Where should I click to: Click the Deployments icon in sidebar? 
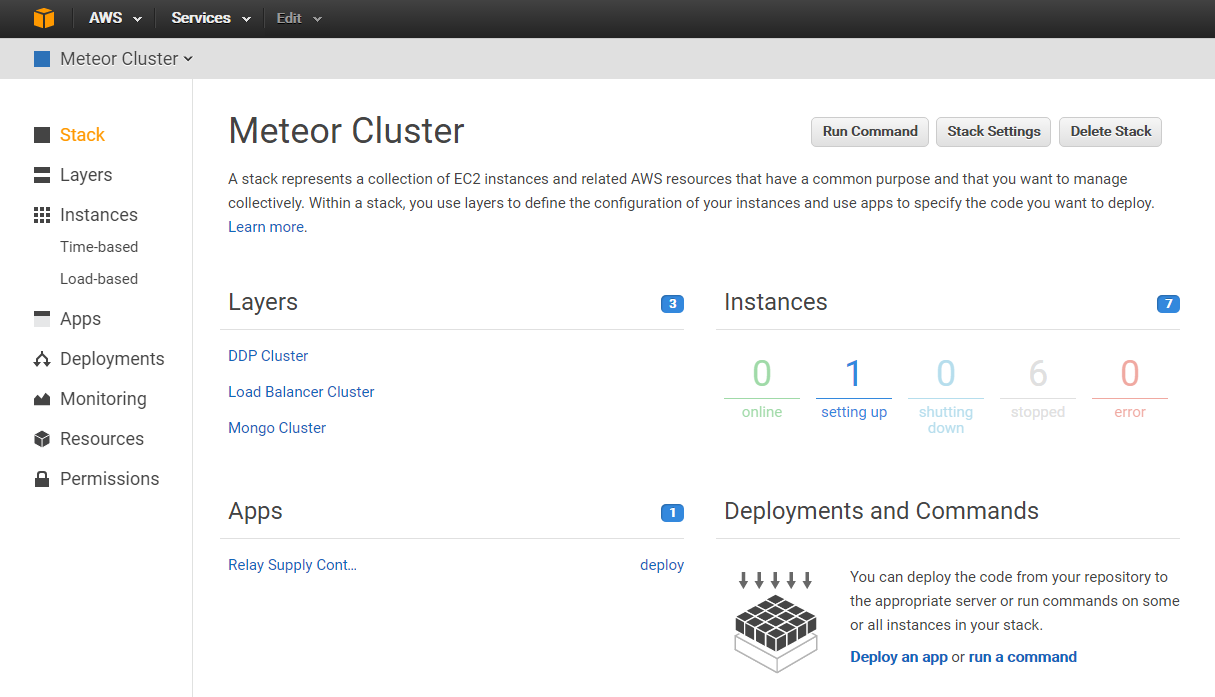pyautogui.click(x=42, y=359)
